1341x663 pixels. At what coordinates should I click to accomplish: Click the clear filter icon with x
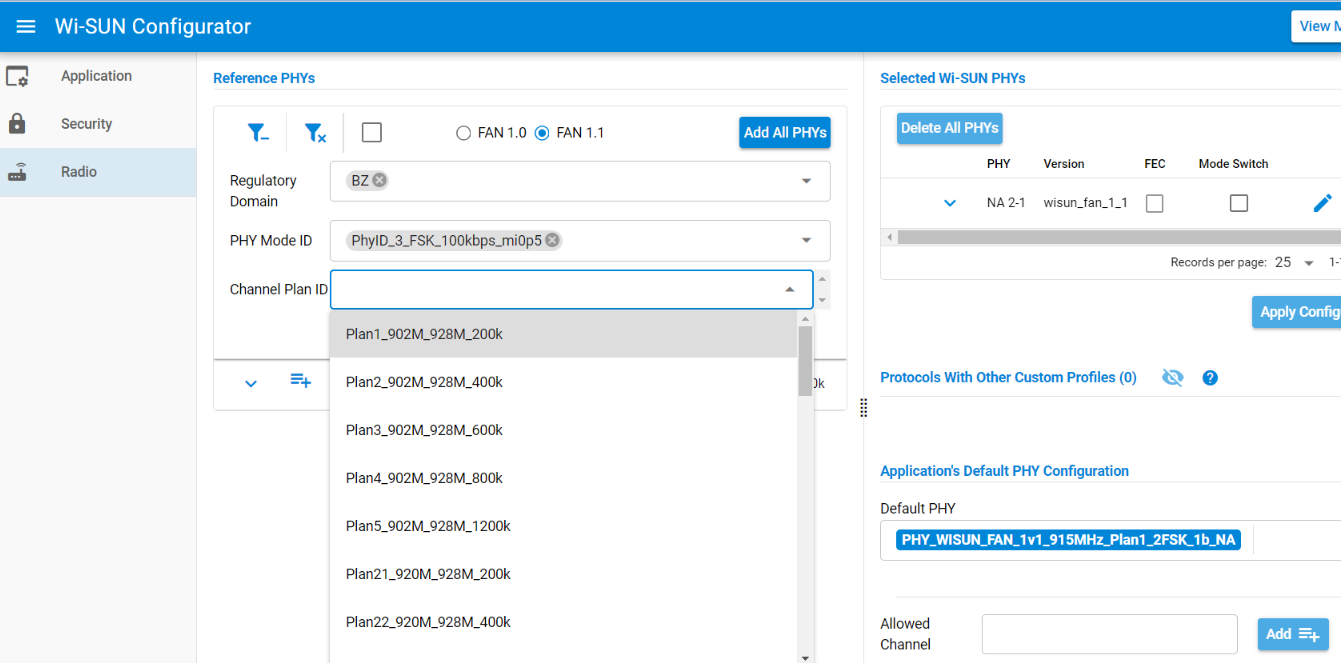point(315,133)
